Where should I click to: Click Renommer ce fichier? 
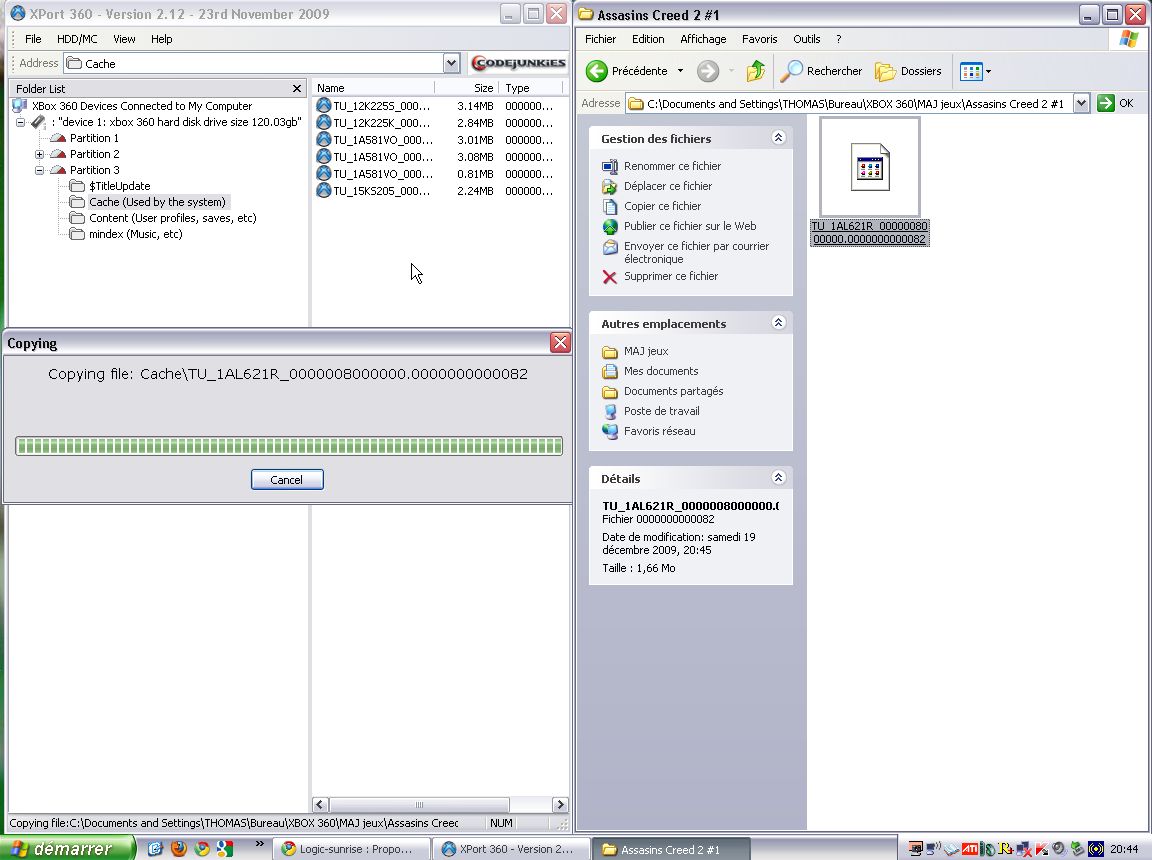(x=672, y=166)
